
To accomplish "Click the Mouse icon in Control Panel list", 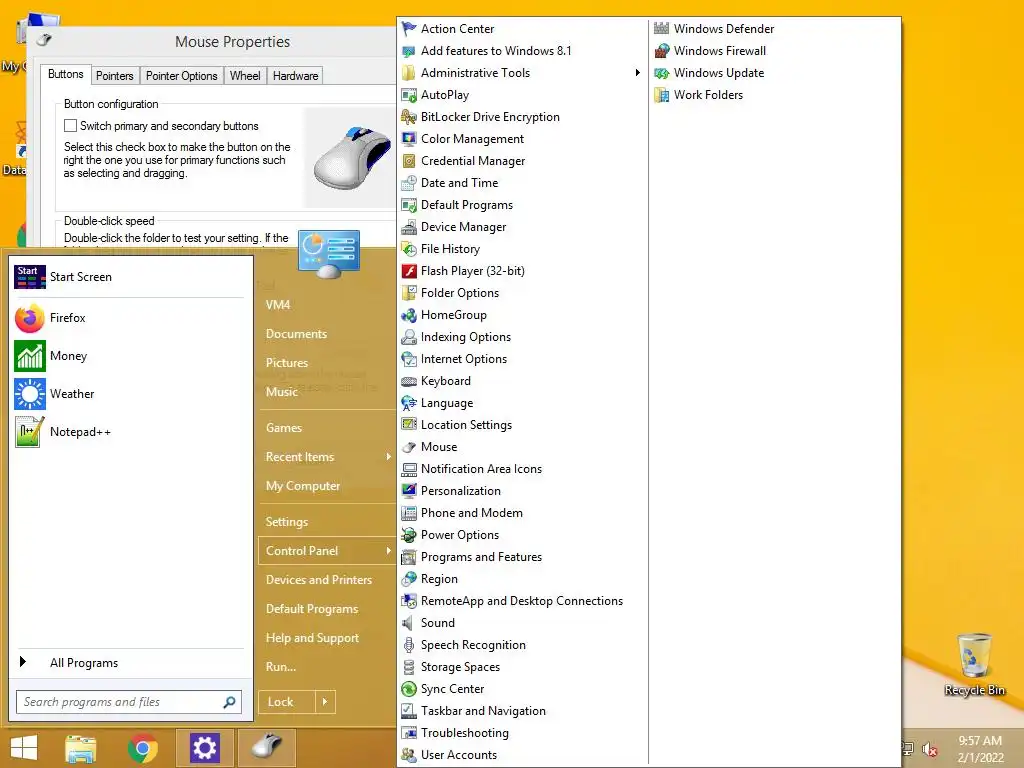I will click(x=409, y=447).
